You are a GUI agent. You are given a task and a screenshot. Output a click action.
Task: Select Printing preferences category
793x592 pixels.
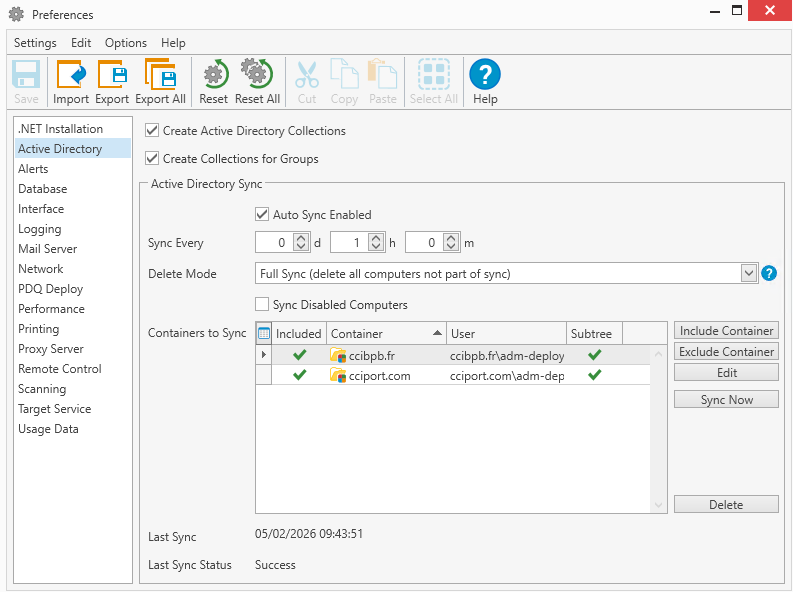click(x=73, y=329)
